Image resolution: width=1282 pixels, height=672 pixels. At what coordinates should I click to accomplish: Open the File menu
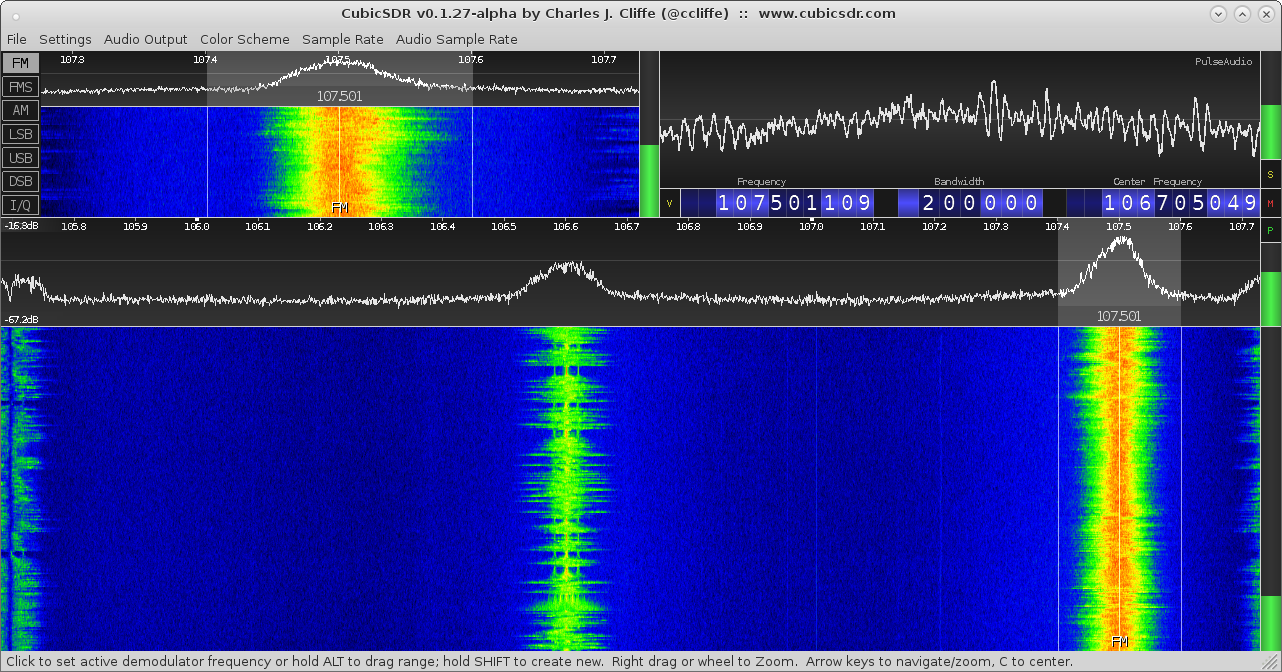16,39
